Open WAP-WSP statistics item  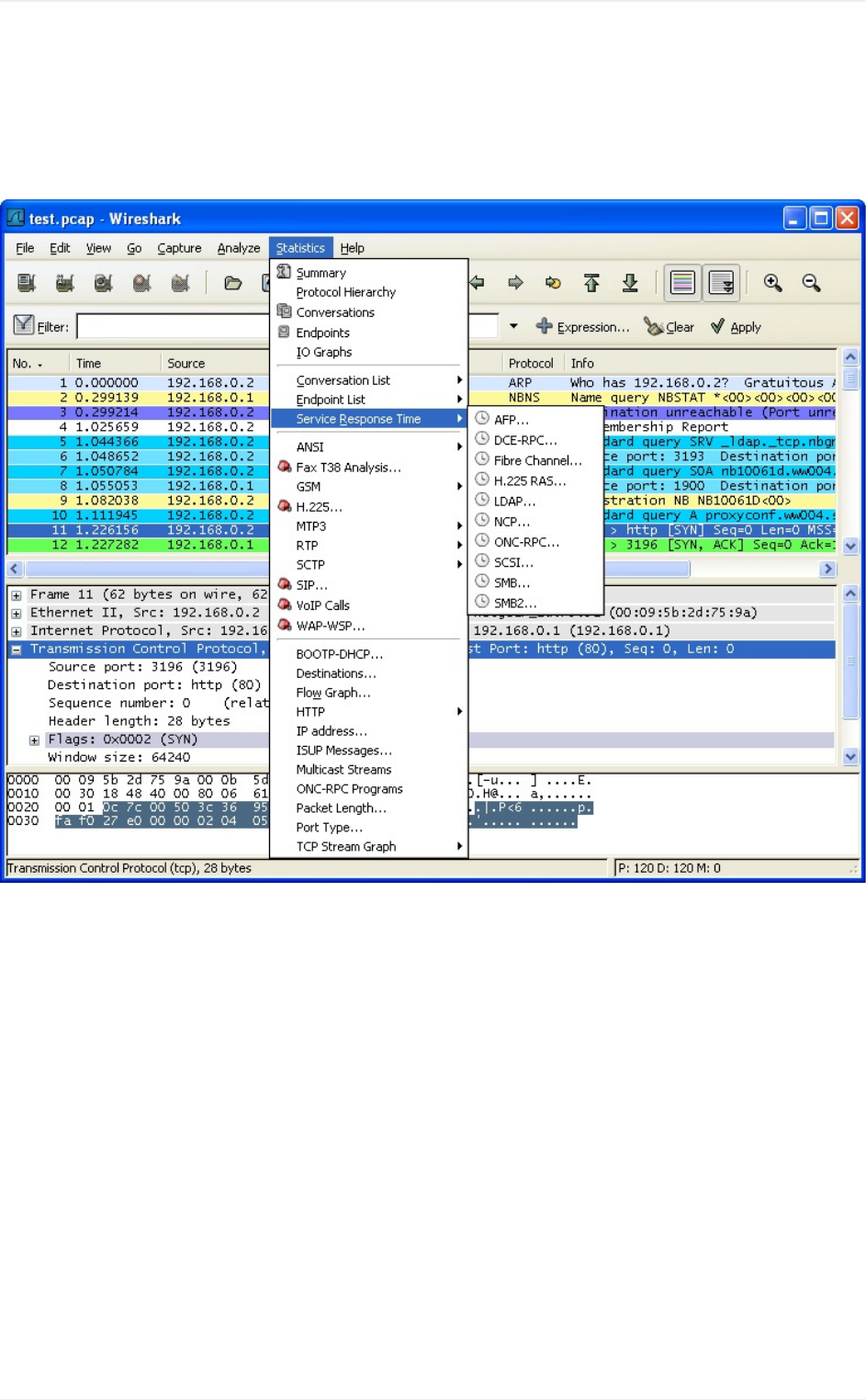click(369, 626)
